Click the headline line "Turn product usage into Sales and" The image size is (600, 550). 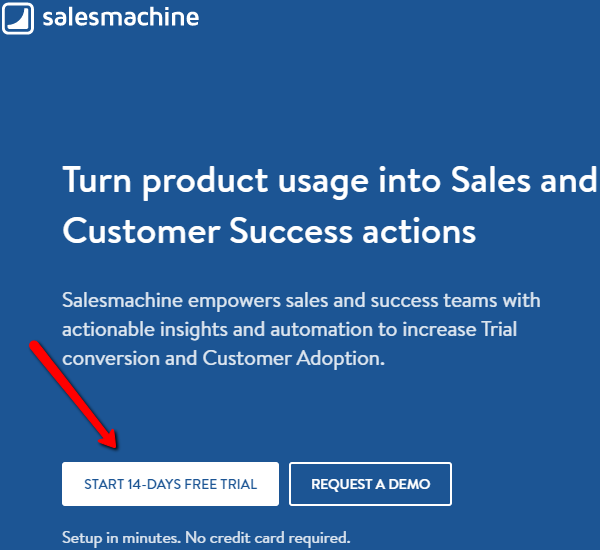click(x=329, y=181)
